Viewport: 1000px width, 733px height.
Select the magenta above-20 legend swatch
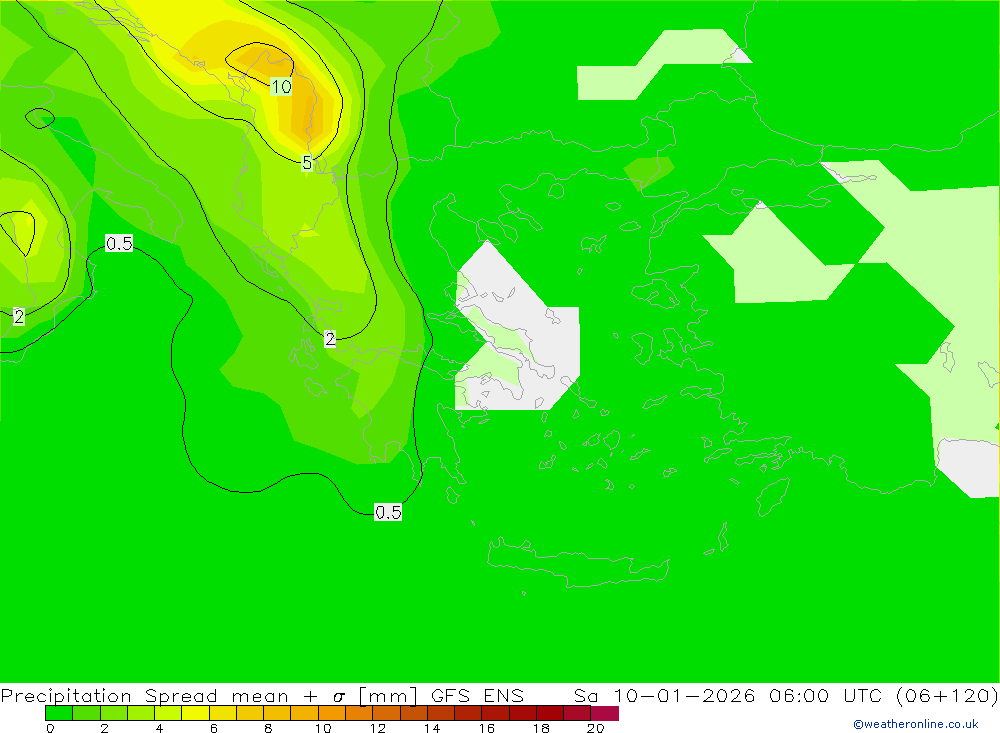(x=605, y=713)
